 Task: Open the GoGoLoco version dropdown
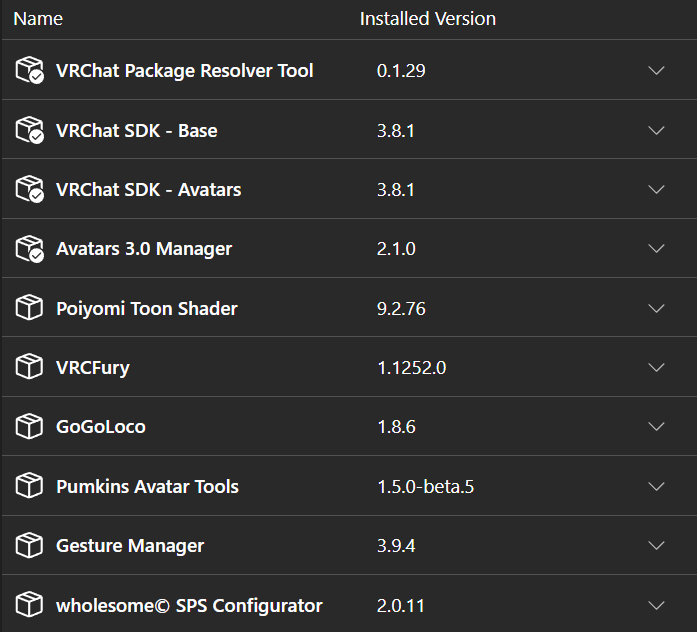656,427
